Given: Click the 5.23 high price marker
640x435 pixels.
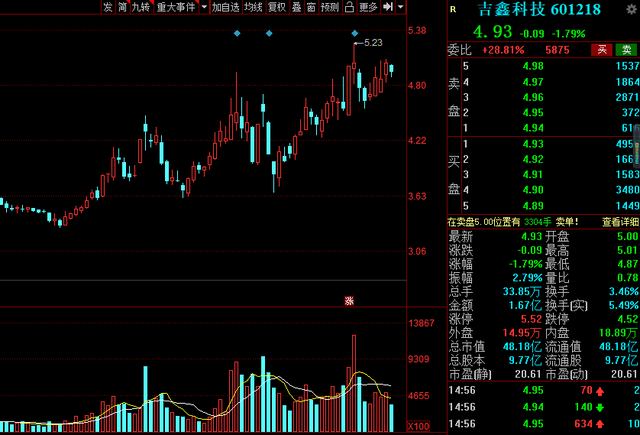Looking at the screenshot, I should click(373, 42).
